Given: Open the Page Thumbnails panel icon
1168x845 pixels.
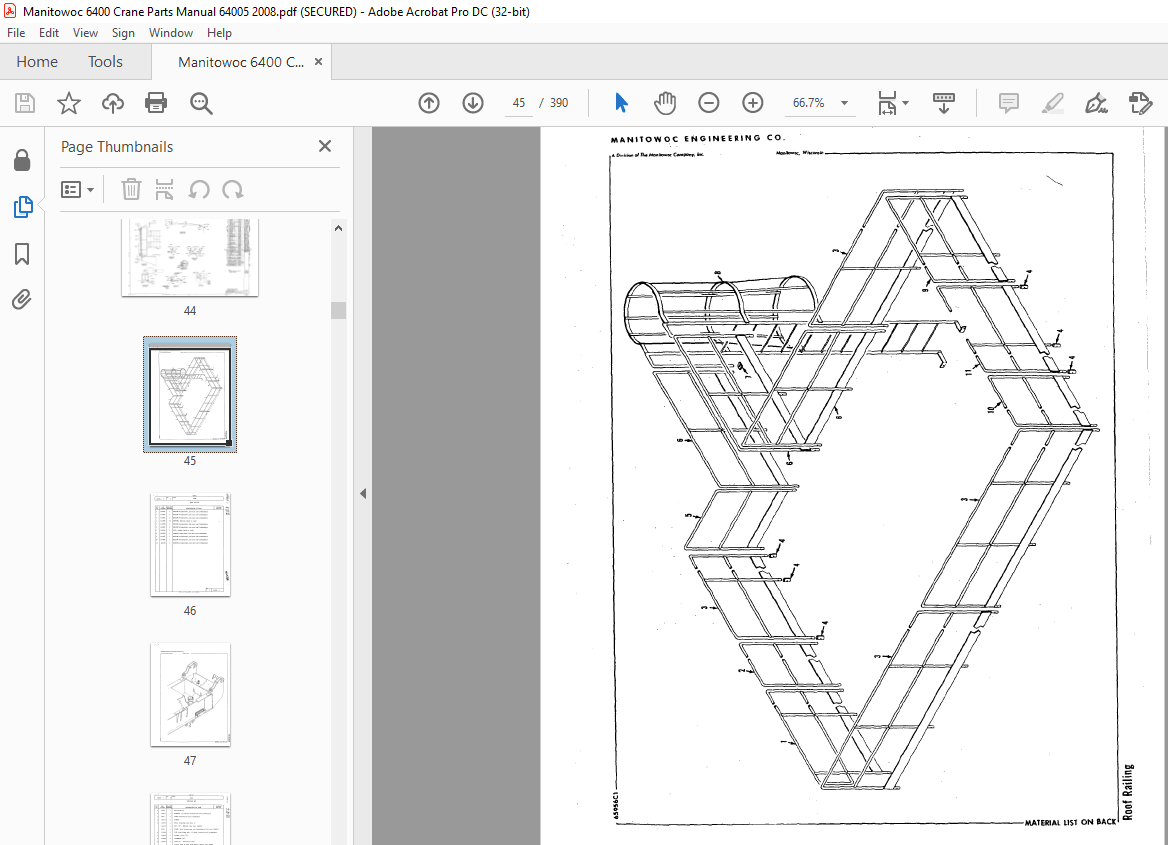Looking at the screenshot, I should [x=22, y=207].
